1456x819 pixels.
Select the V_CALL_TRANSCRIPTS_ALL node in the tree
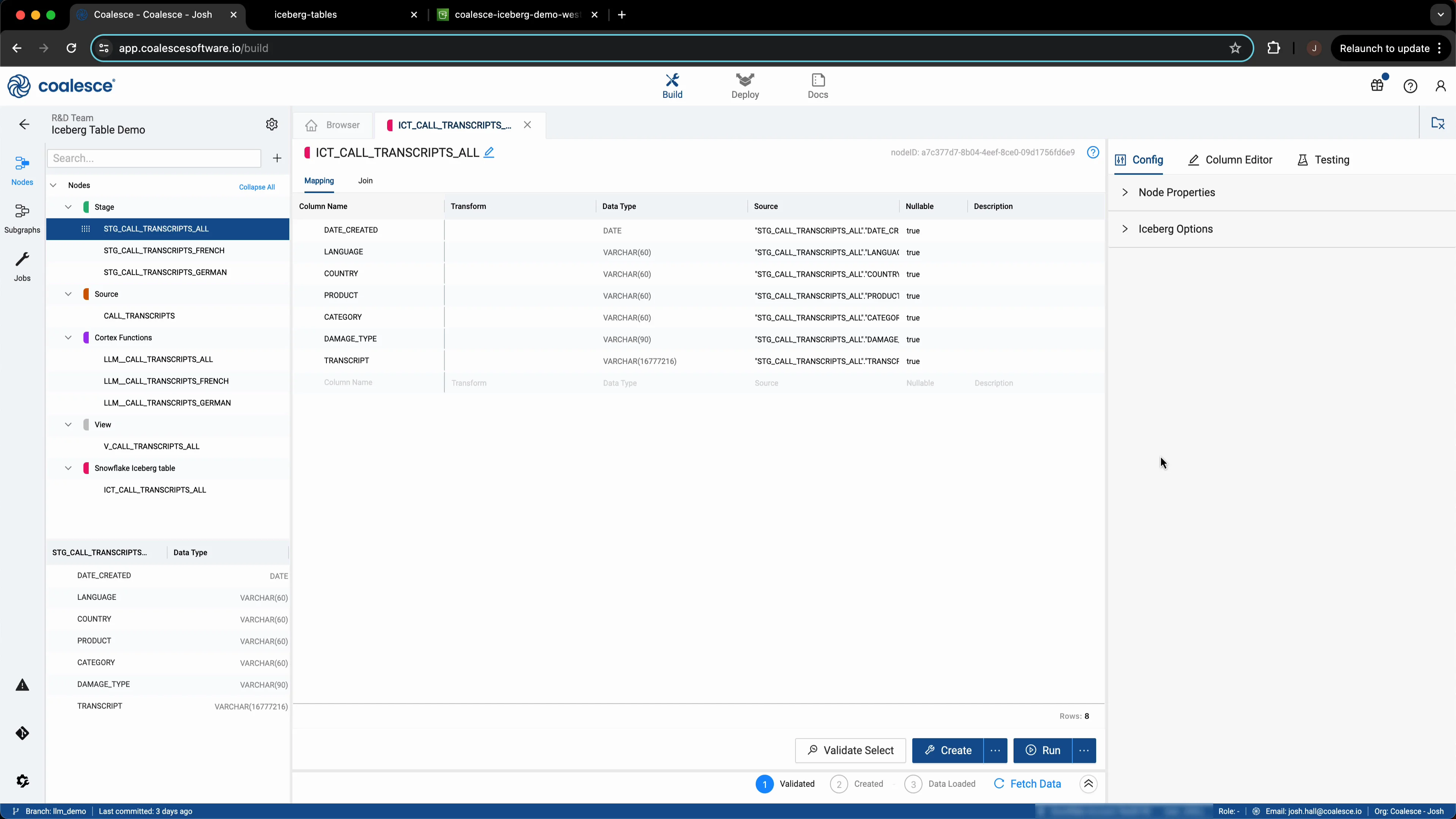tap(152, 447)
